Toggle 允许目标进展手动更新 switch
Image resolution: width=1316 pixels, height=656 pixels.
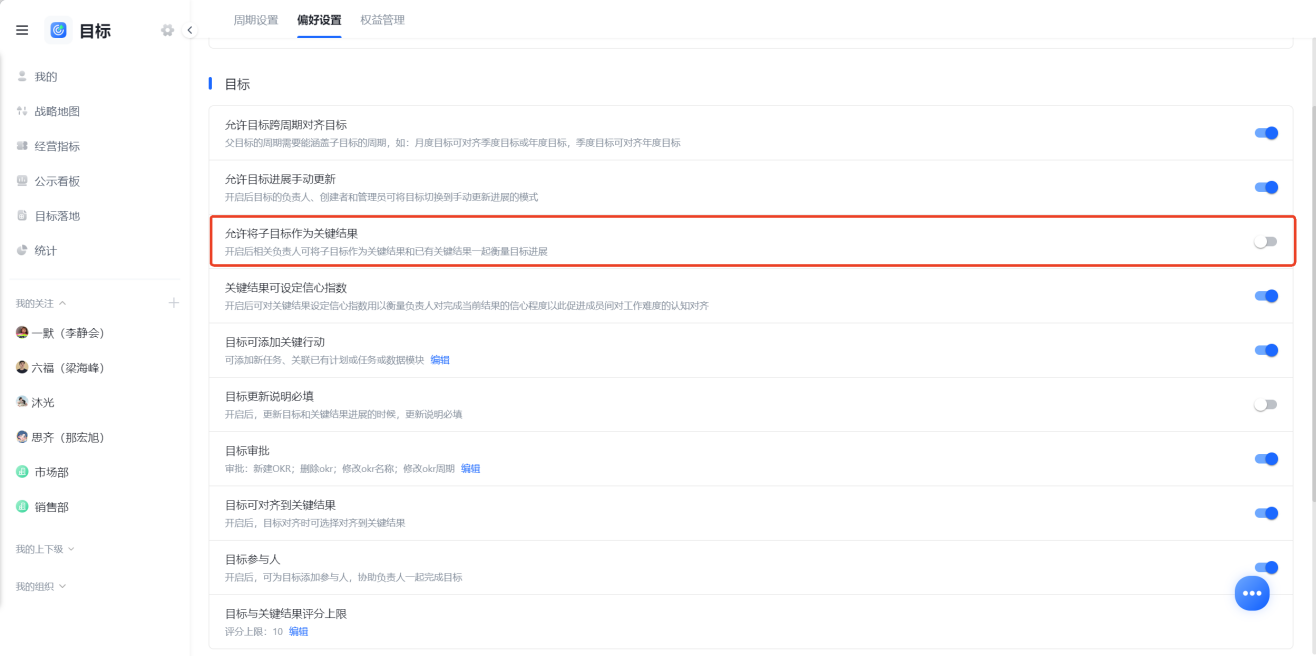click(1266, 187)
